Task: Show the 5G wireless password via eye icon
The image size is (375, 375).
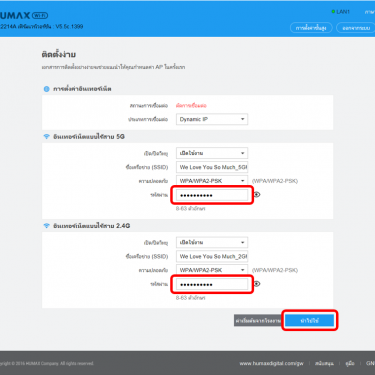Action: (x=257, y=194)
